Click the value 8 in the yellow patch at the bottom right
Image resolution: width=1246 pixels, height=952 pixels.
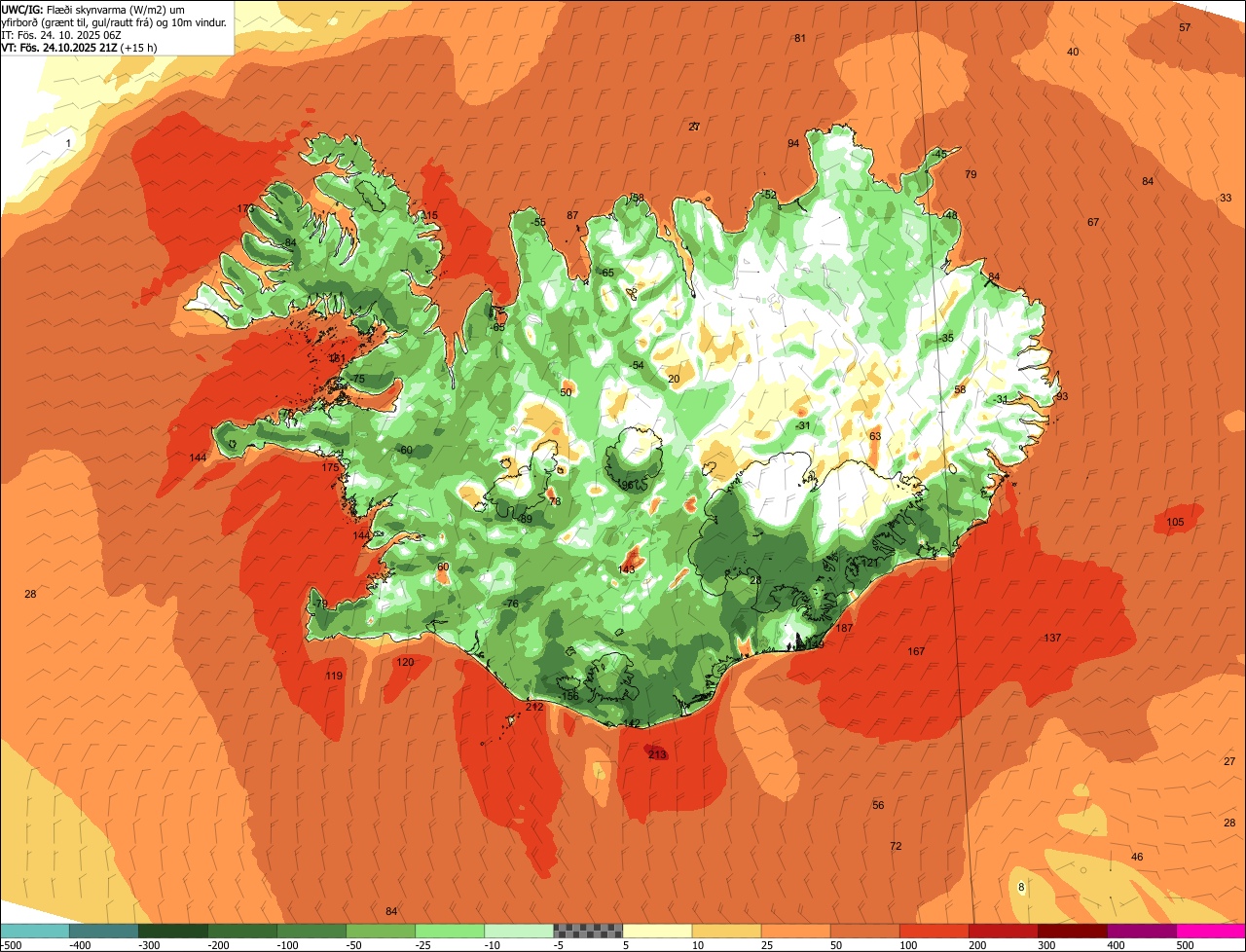coord(1021,887)
